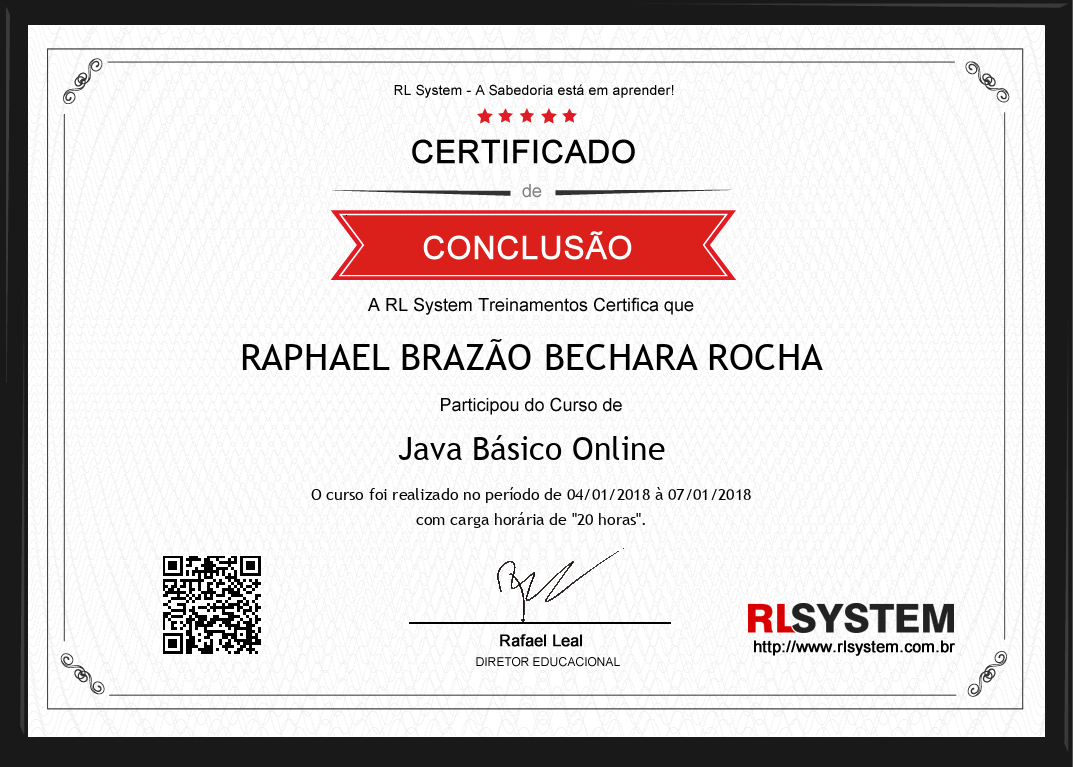
Task: Click the QR code on the certificate
Action: (211, 604)
